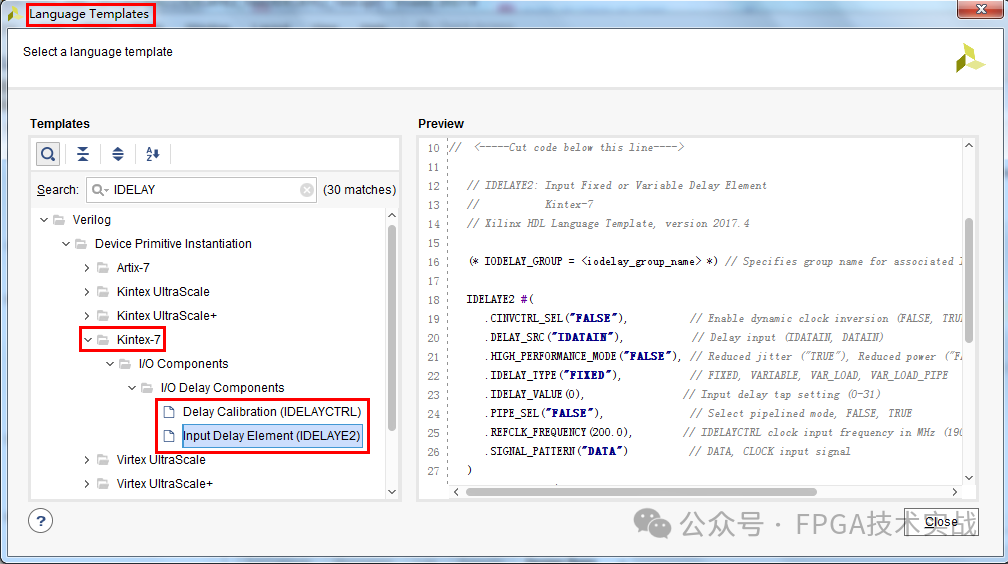Collapse the Kintex-7 tree node
The width and height of the screenshot is (1008, 564).
[88, 340]
